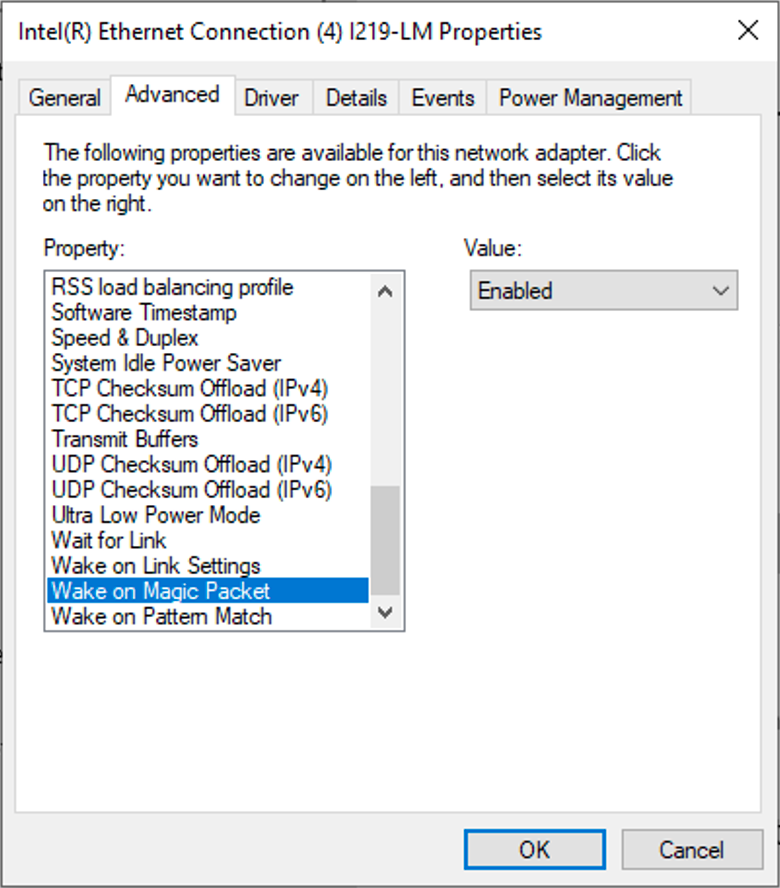
Task: Choose UDP Checksum Offload (IPv6)
Action: [x=208, y=490]
